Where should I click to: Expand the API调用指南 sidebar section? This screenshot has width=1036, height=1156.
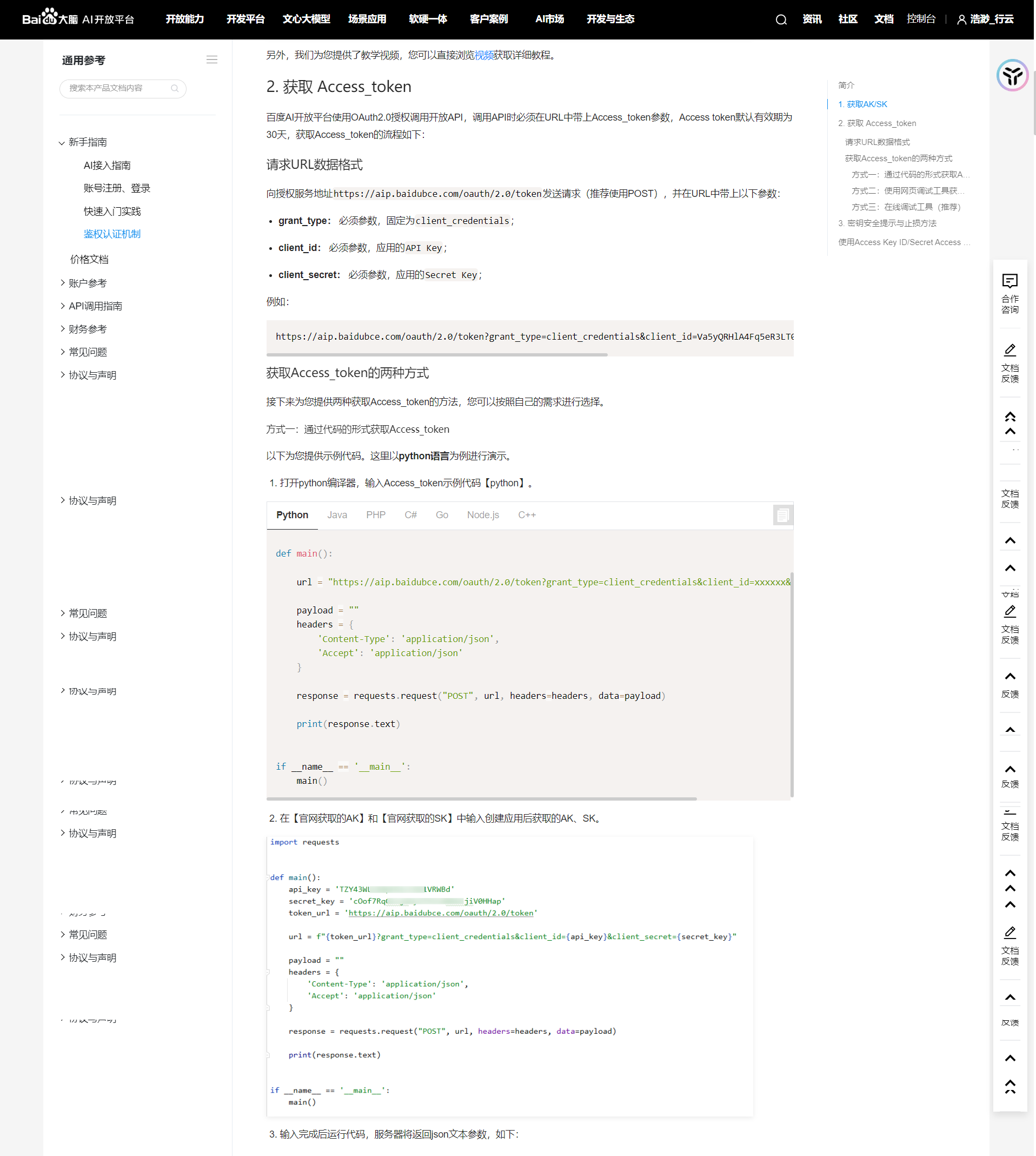coord(91,306)
